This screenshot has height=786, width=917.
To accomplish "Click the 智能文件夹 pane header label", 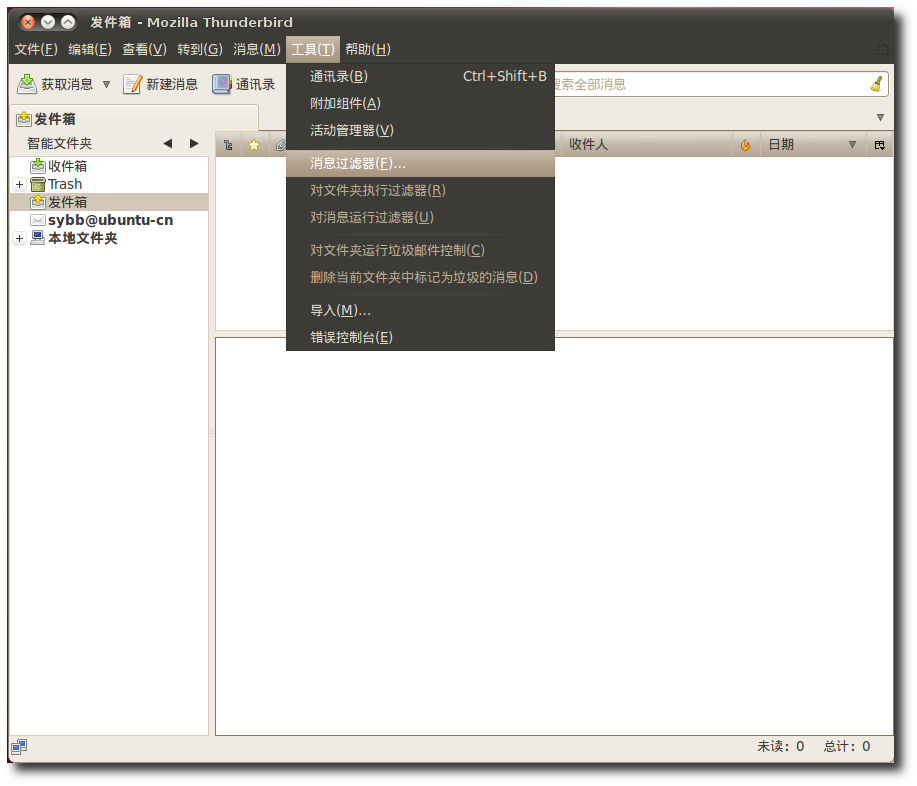I will [x=60, y=144].
